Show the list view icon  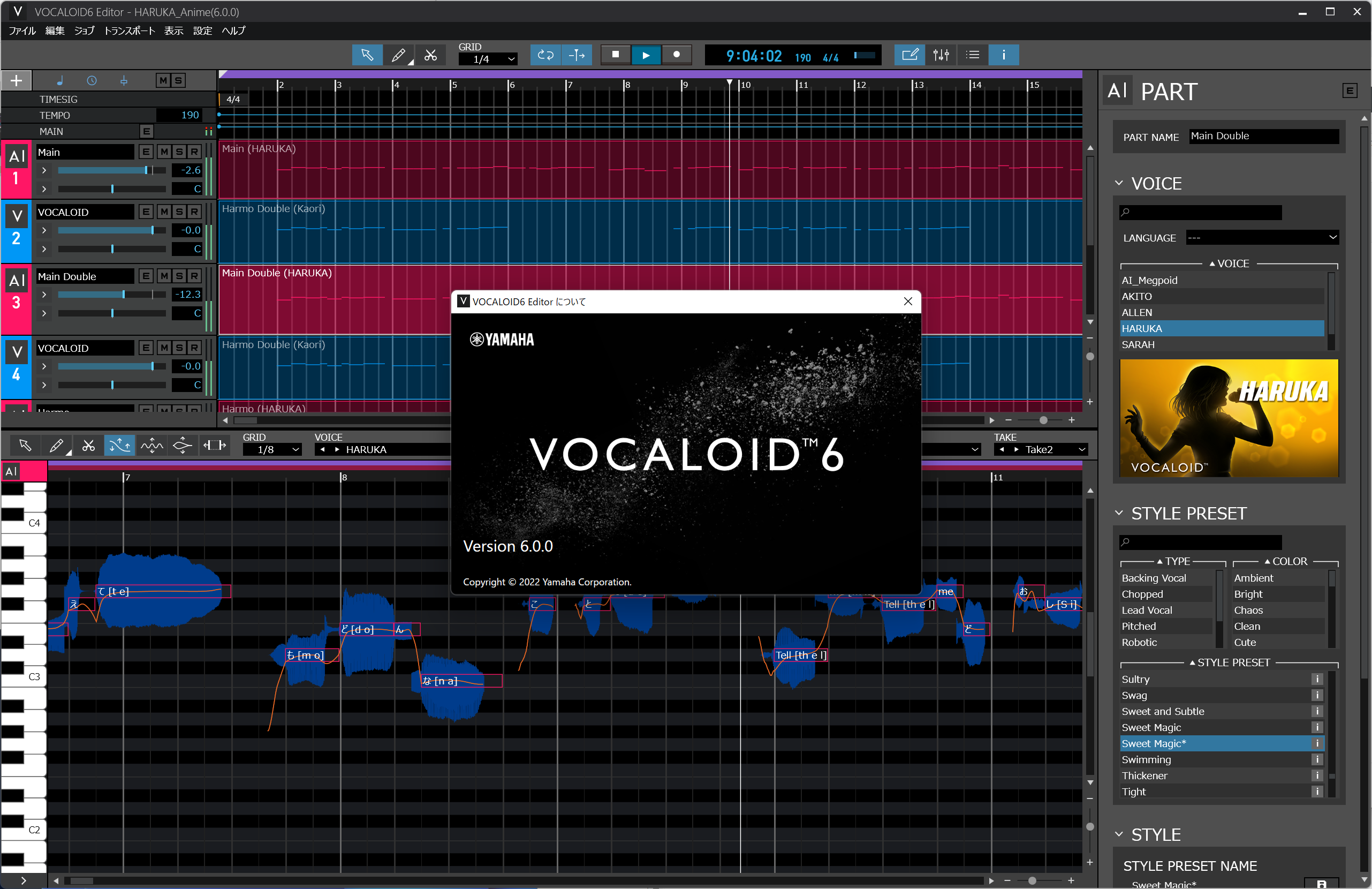[x=973, y=55]
